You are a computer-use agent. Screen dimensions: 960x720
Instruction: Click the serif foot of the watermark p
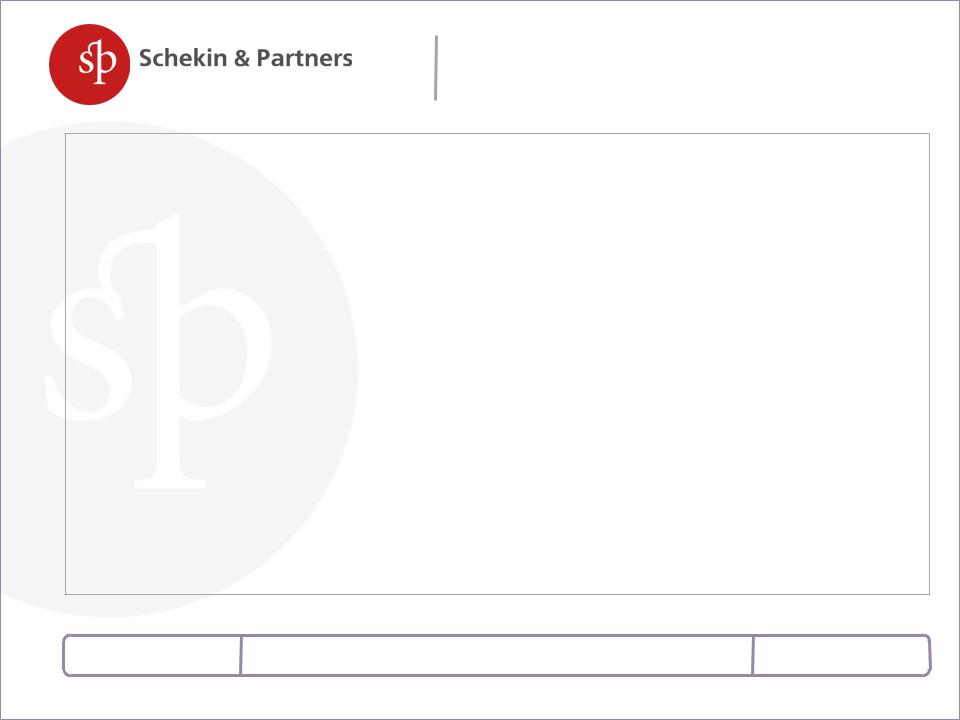[170, 483]
